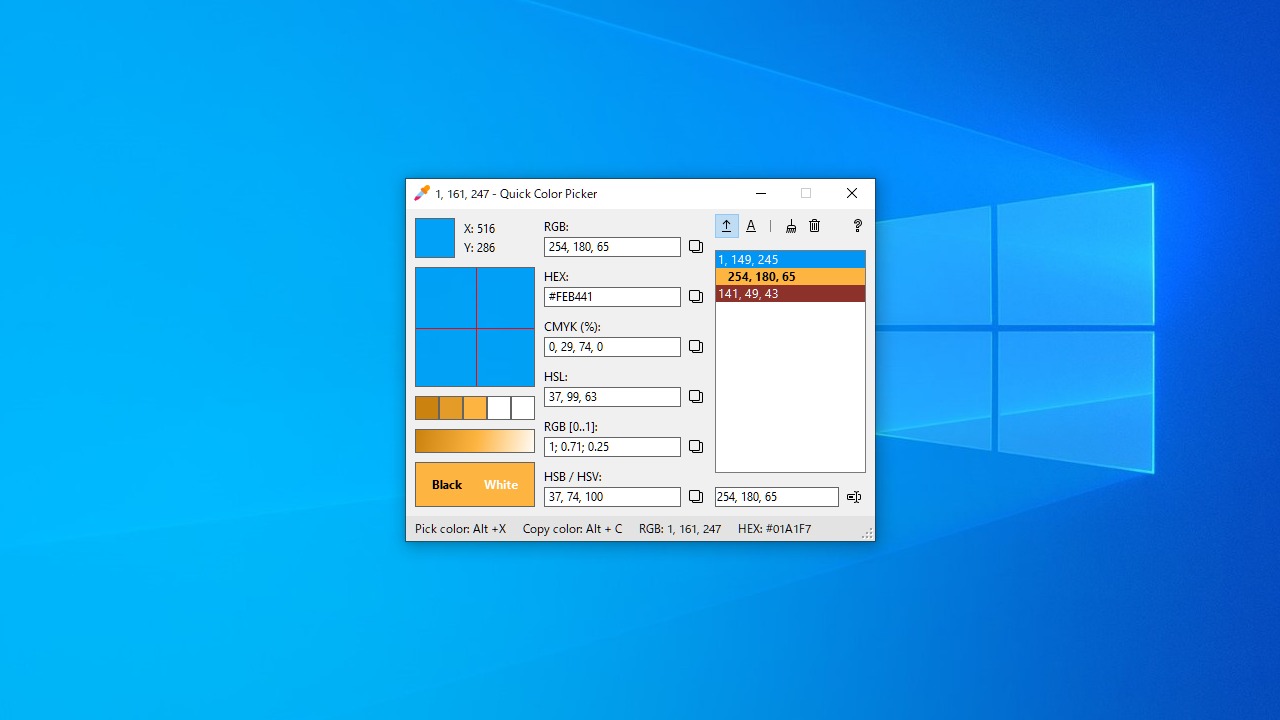Select list entry 254, 180, 65
Viewport: 1280px width, 720px height.
pyautogui.click(x=790, y=277)
